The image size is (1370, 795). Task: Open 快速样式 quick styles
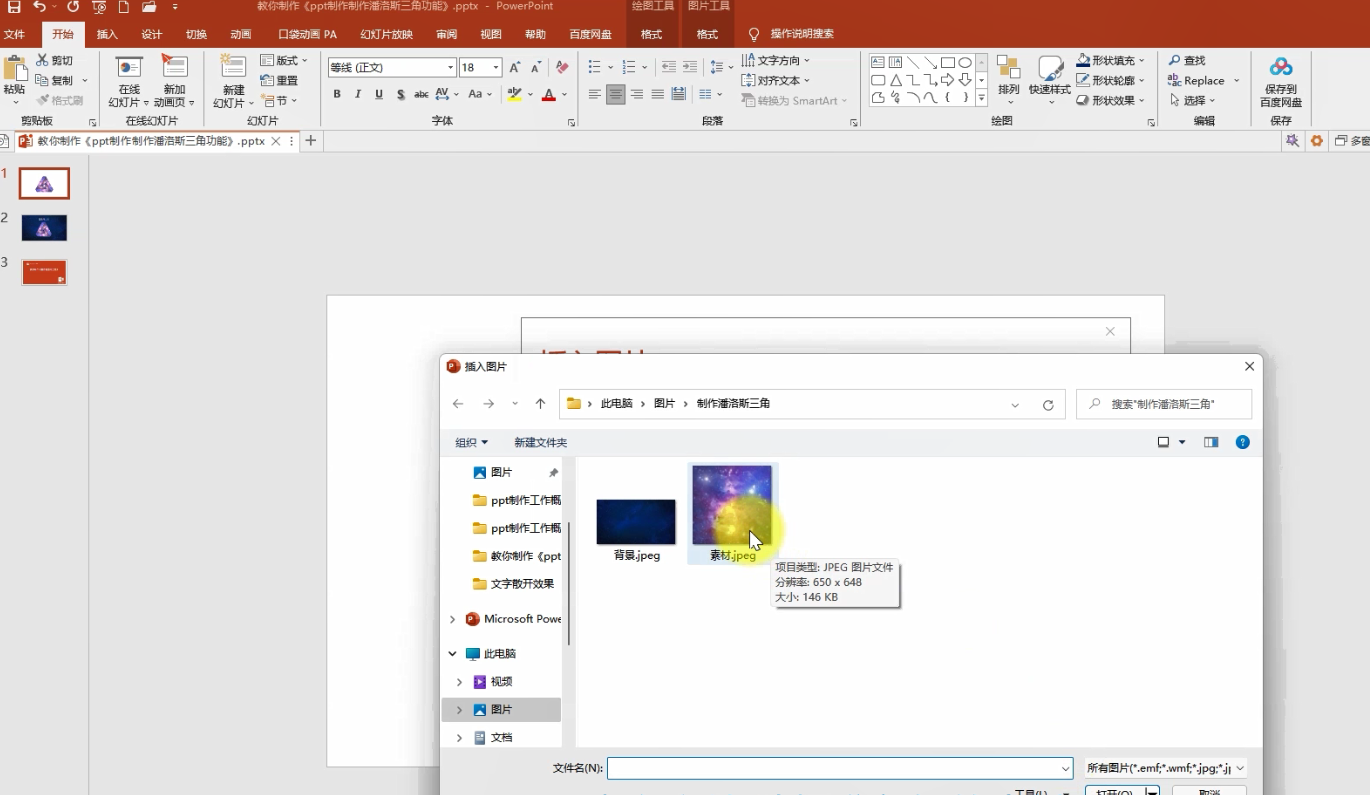[x=1050, y=80]
